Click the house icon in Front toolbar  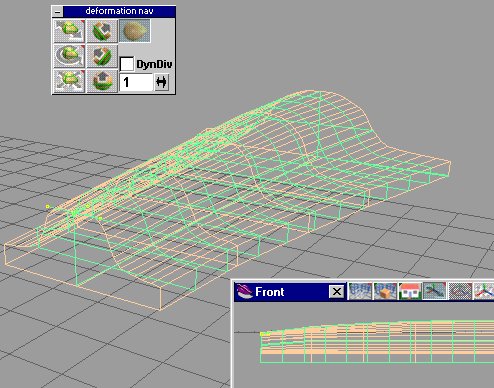tap(410, 291)
